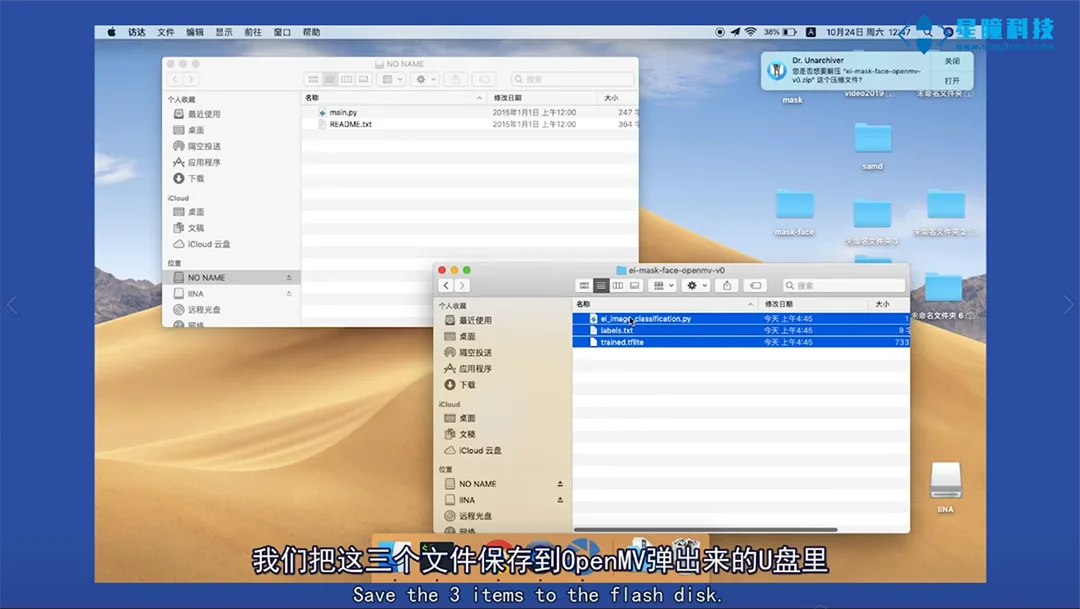The height and width of the screenshot is (609, 1080).
Task: Click 关闭 on Dr. Unarchiver notification
Action: pyautogui.click(x=952, y=61)
